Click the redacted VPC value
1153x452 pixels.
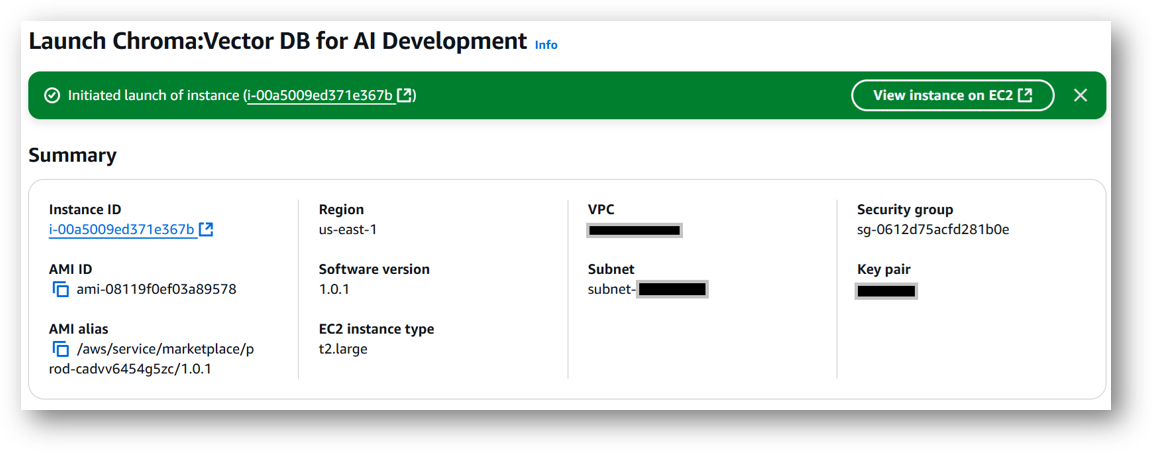pyautogui.click(x=635, y=230)
